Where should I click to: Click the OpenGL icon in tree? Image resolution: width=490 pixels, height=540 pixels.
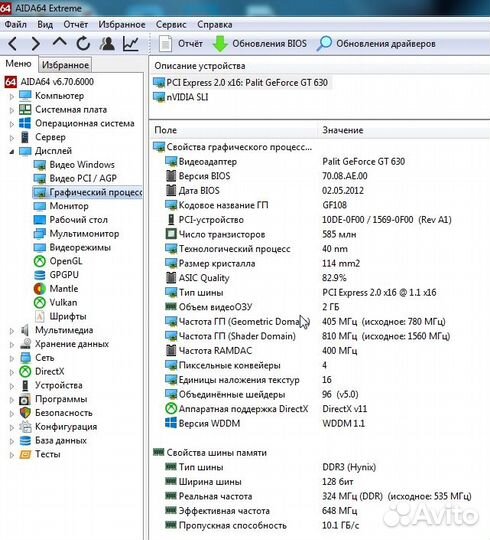coord(40,261)
